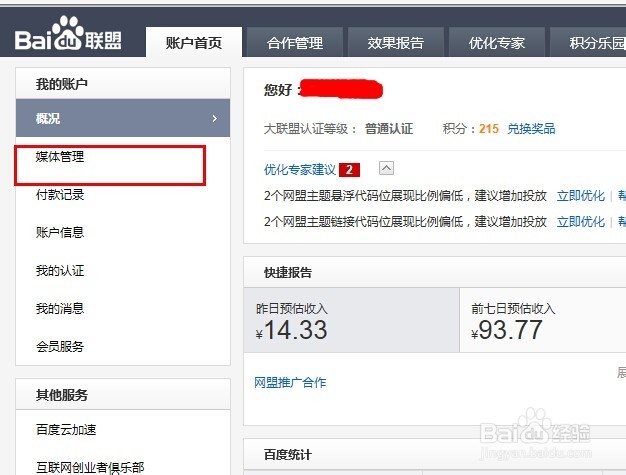This screenshot has width=626, height=475.
Task: Select 媒体管理 in the sidebar
Action: tap(60, 156)
